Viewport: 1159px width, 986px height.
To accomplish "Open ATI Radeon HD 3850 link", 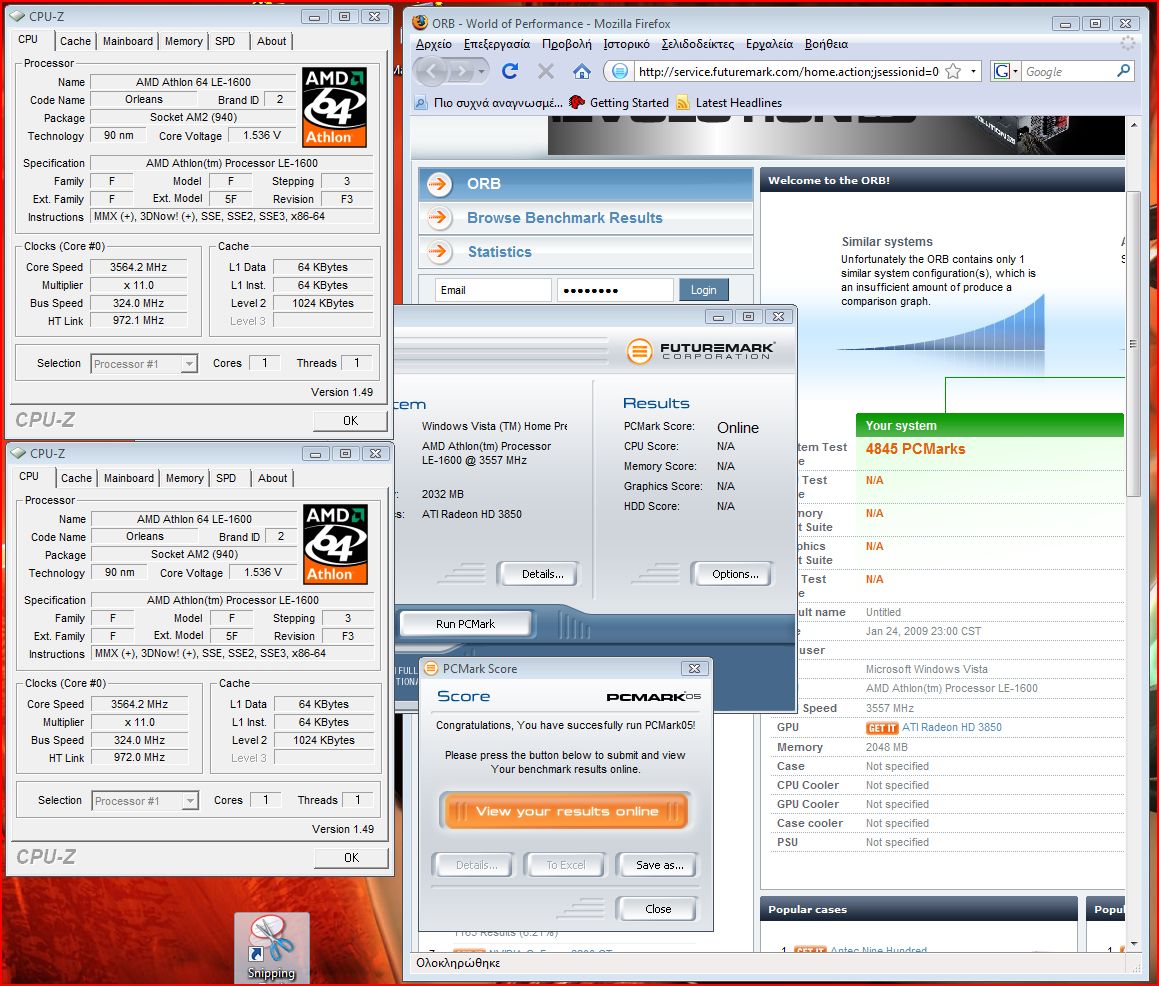I will pos(951,727).
